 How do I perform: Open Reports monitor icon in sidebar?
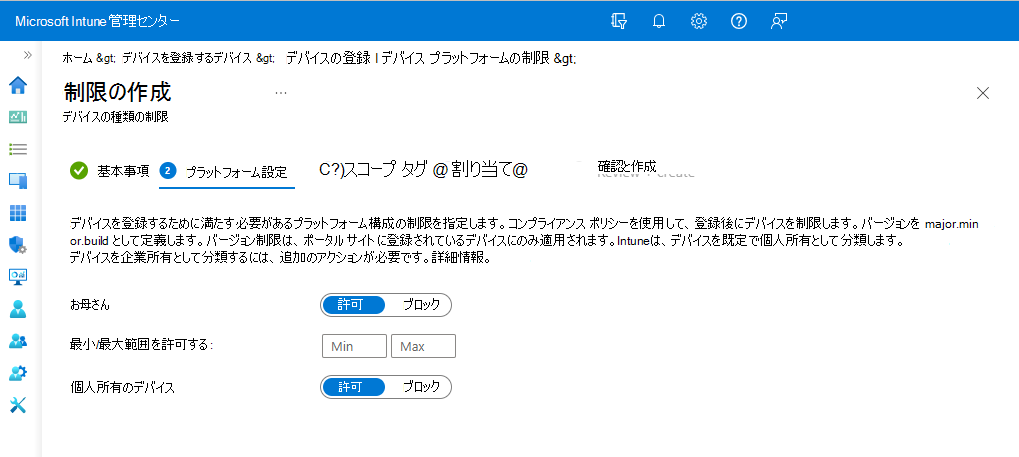pos(18,277)
